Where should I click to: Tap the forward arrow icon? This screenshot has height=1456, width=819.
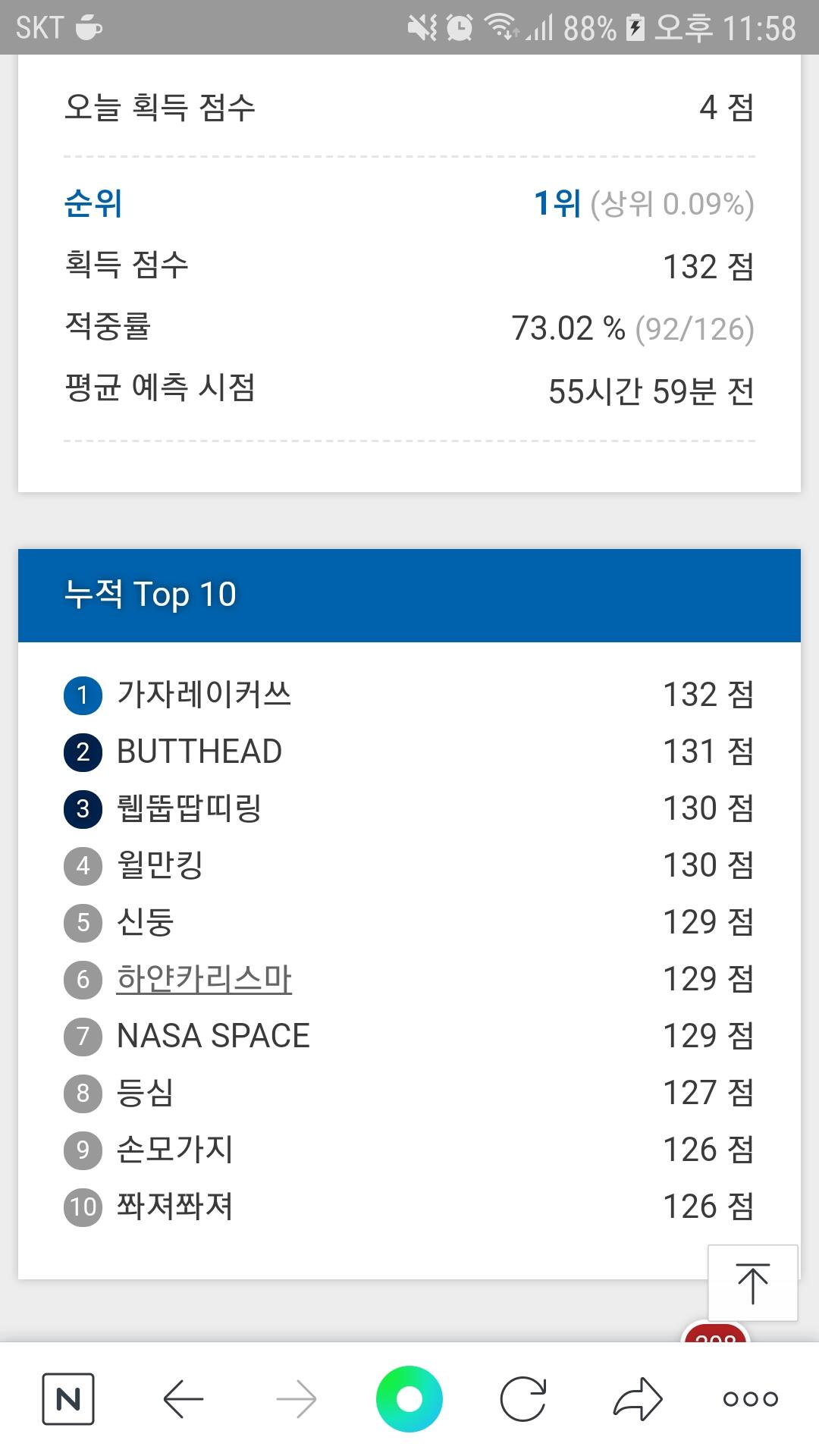pyautogui.click(x=297, y=1398)
